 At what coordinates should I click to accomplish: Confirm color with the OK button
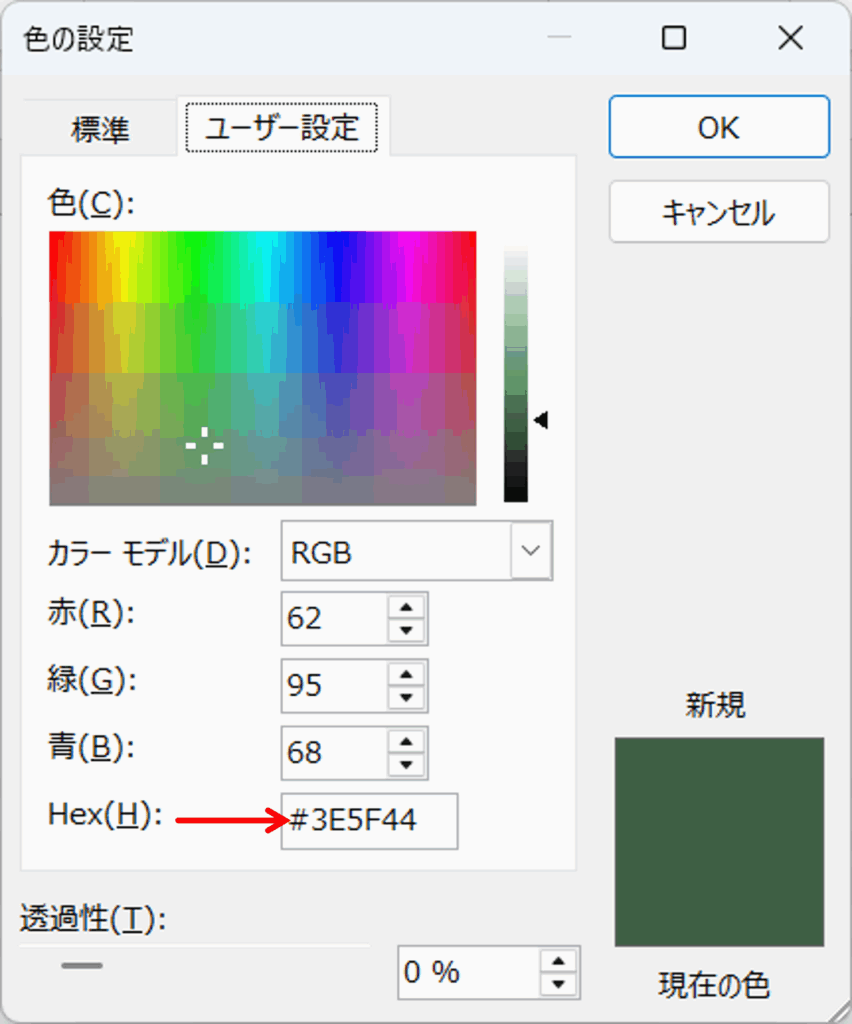(x=718, y=127)
